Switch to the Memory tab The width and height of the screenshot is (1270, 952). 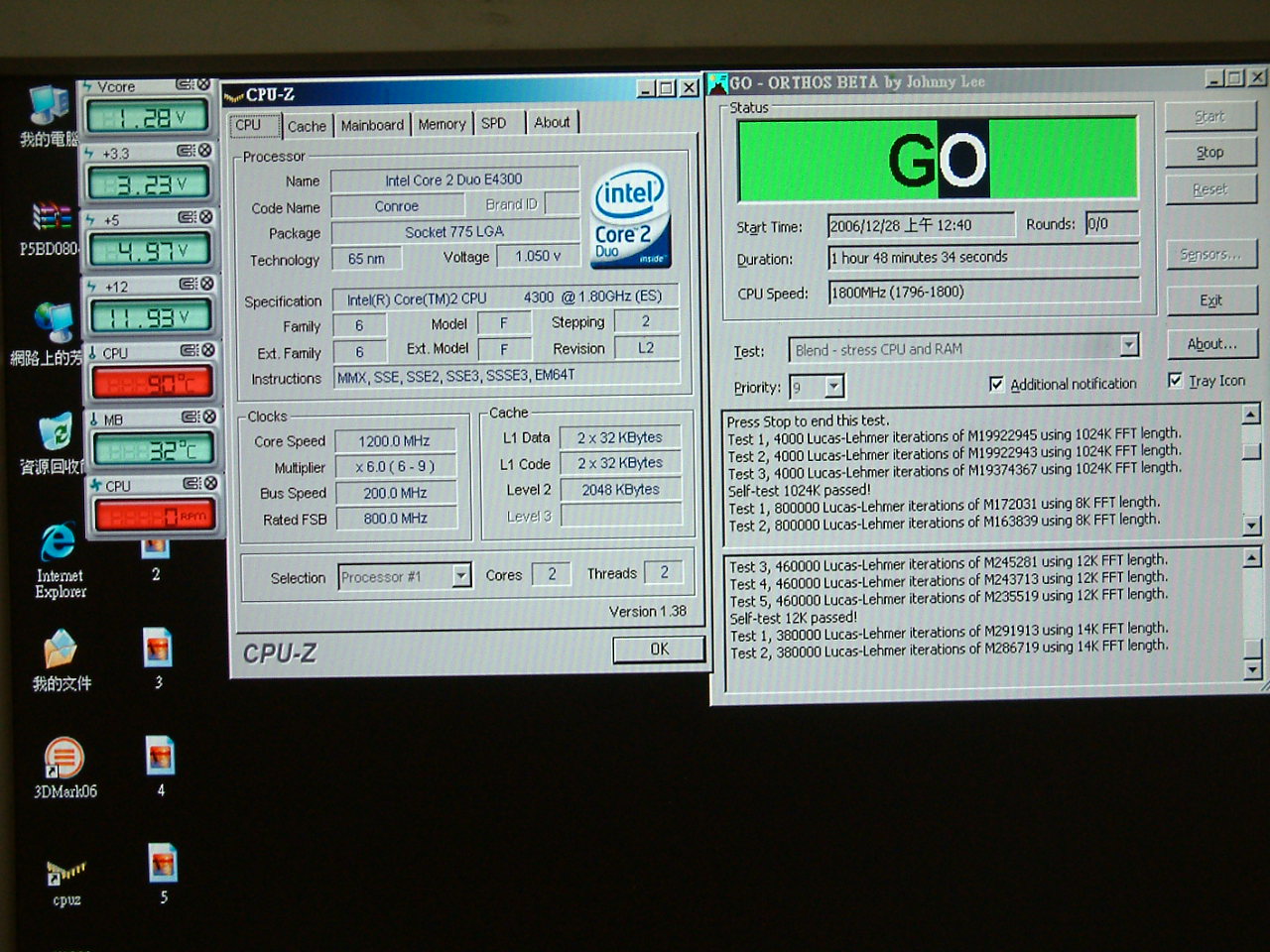(x=442, y=124)
